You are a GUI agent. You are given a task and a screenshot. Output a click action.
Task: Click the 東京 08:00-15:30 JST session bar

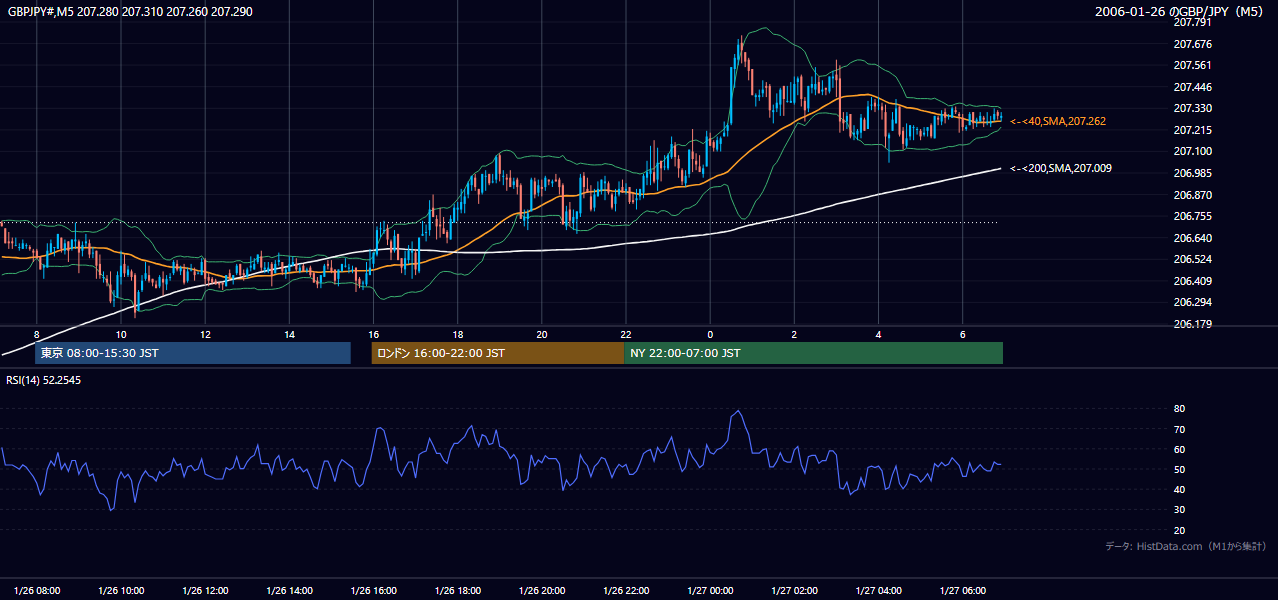(x=193, y=353)
